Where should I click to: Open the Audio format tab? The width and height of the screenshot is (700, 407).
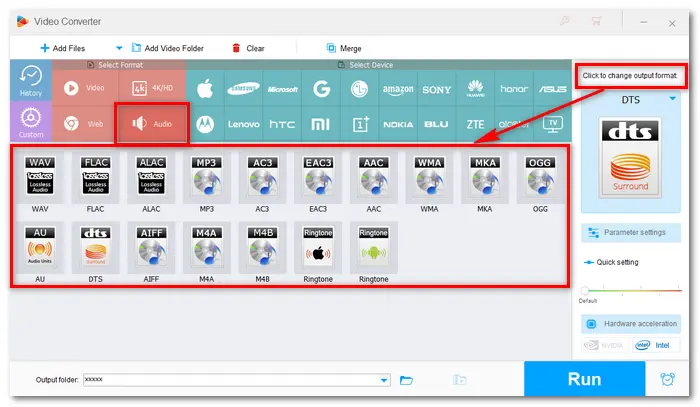pyautogui.click(x=152, y=124)
